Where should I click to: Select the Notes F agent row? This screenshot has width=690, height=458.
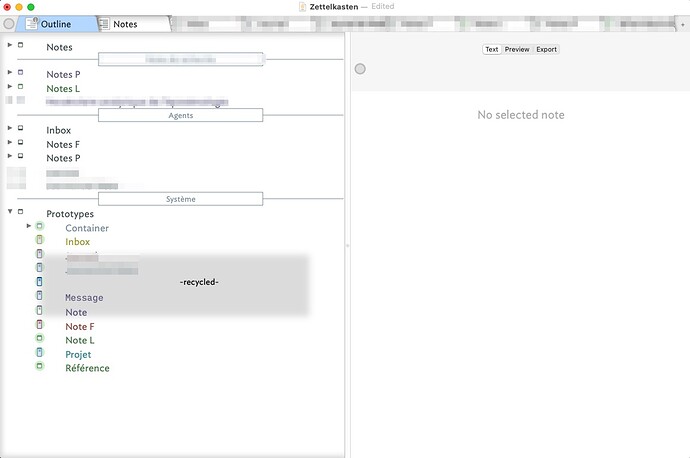[63, 144]
